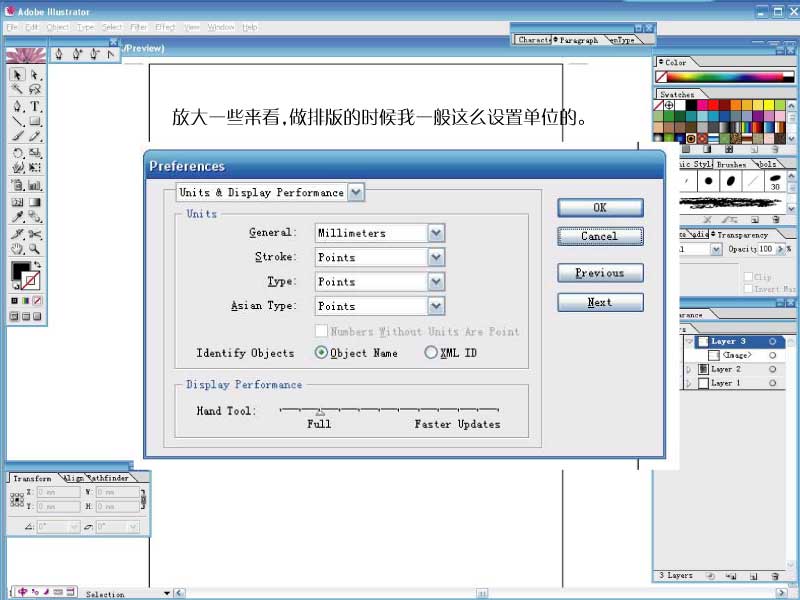This screenshot has height=600, width=800.
Task: Open the Effect menu
Action: tap(165, 27)
